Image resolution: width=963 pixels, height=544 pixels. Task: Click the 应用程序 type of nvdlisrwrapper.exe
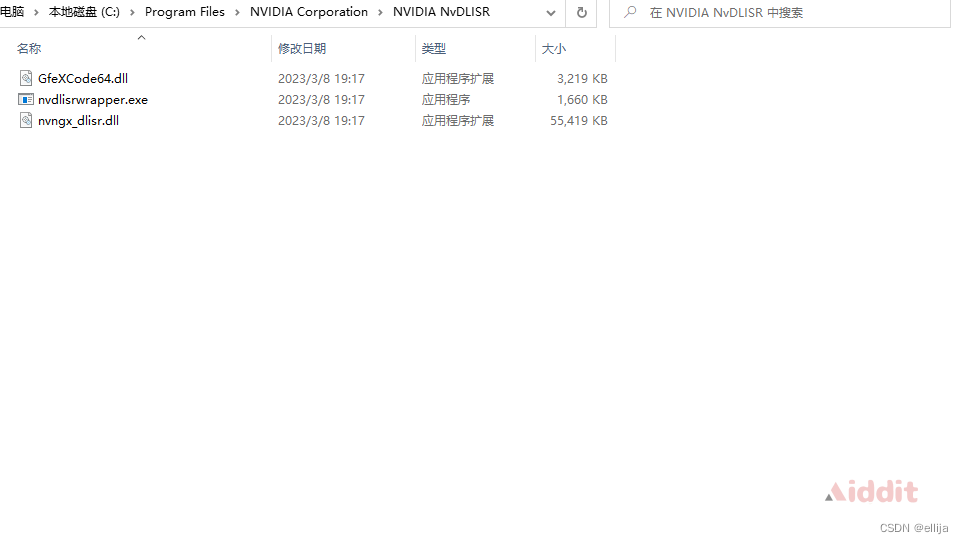point(446,99)
